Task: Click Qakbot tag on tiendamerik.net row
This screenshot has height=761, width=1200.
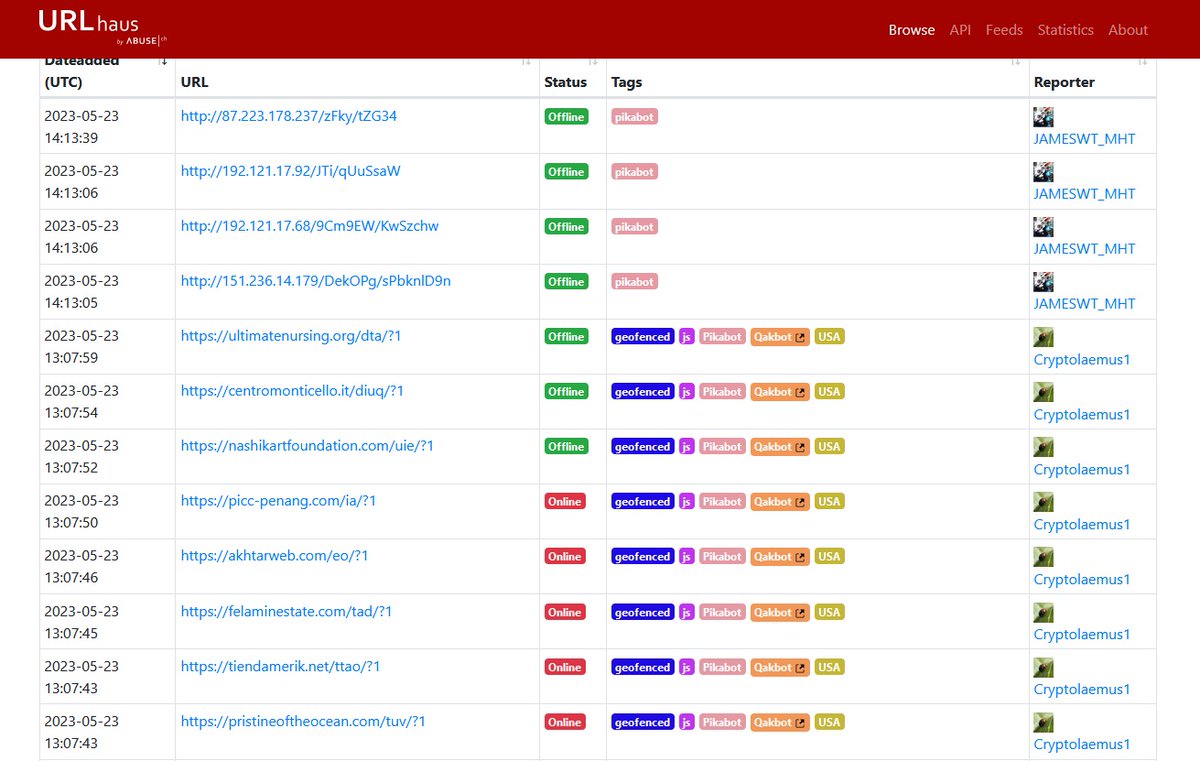Action: click(x=780, y=667)
